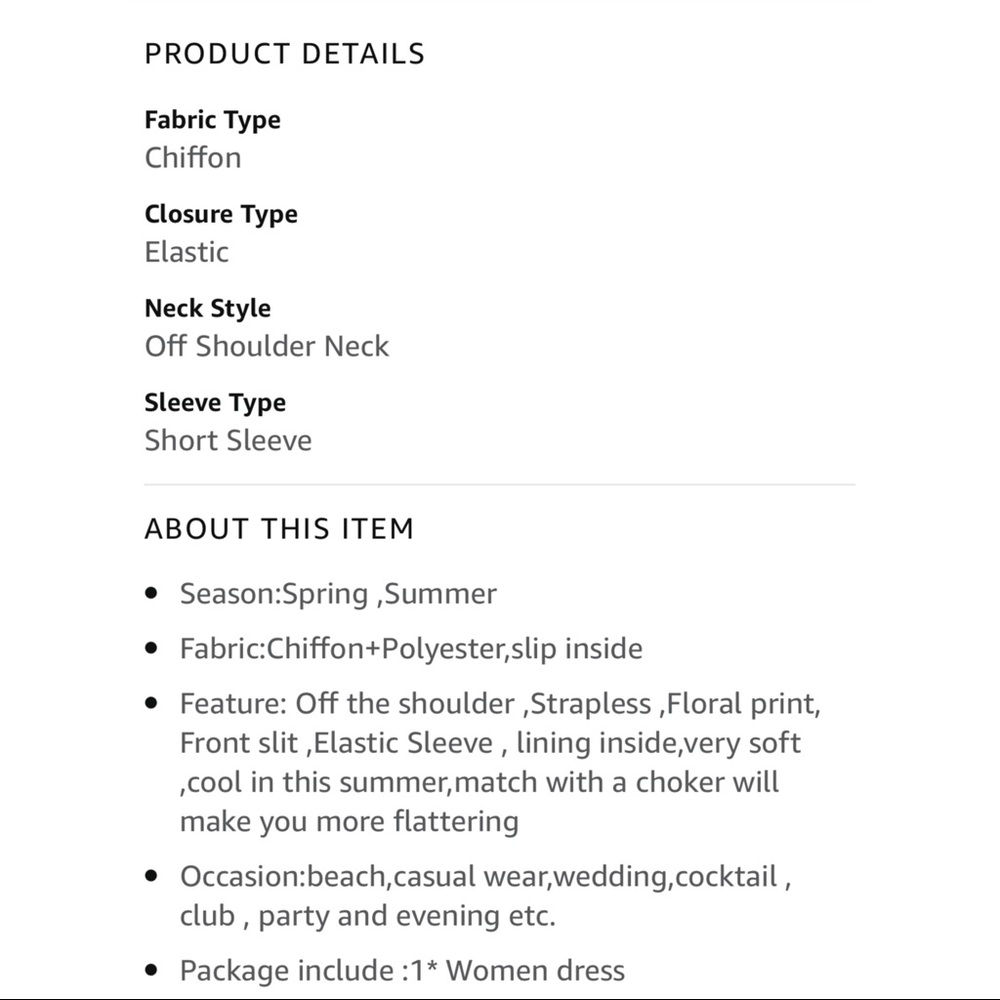Viewport: 1000px width, 1000px height.
Task: Select the Feature: Off the shoulder line
Action: tap(500, 704)
